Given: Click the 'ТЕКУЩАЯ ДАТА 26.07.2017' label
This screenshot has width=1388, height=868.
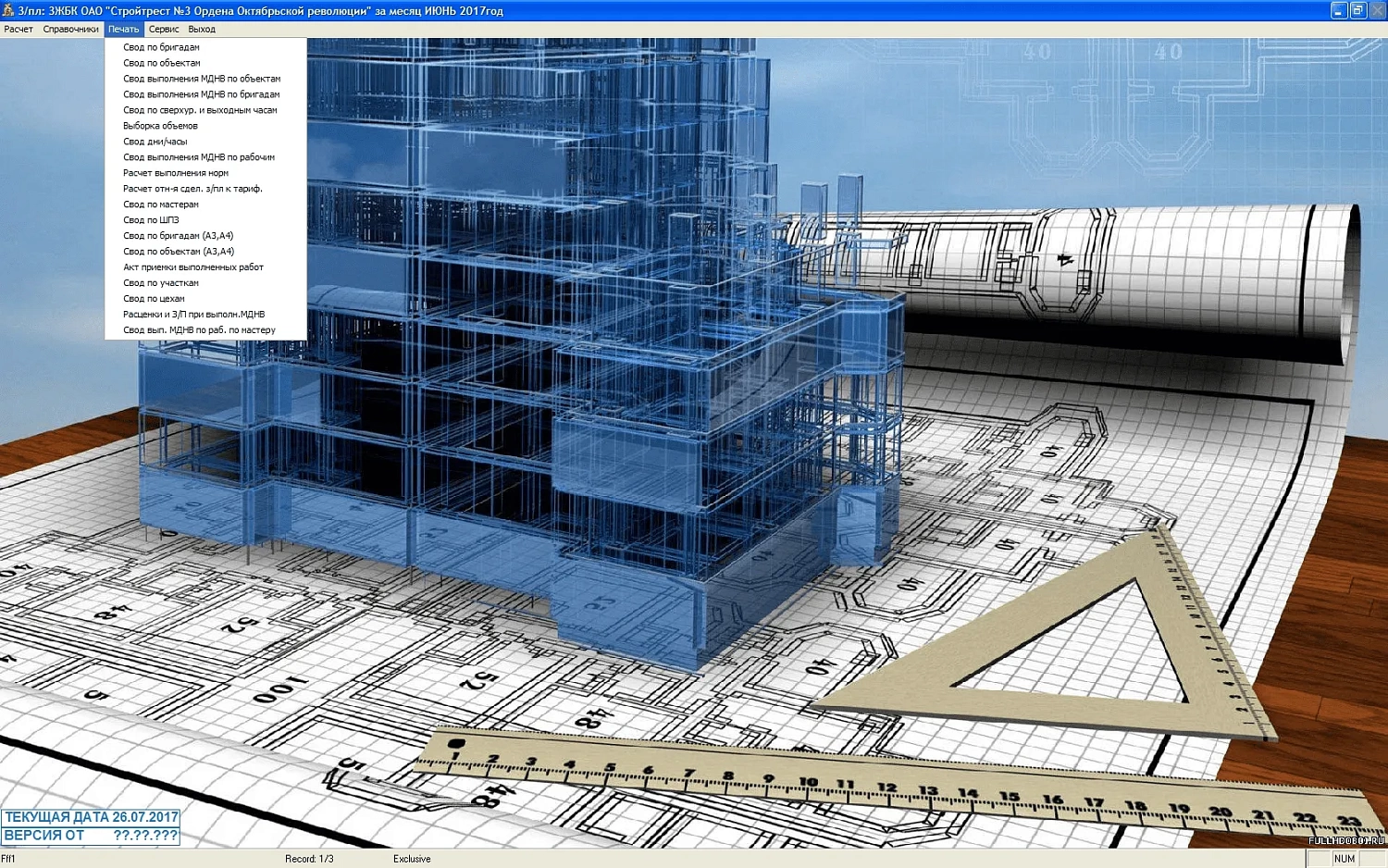Looking at the screenshot, I should coord(91,817).
